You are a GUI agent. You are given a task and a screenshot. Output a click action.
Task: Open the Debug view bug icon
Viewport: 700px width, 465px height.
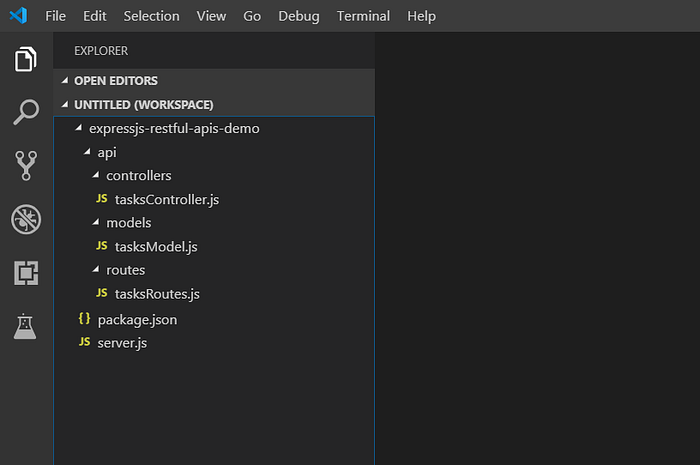[26, 220]
